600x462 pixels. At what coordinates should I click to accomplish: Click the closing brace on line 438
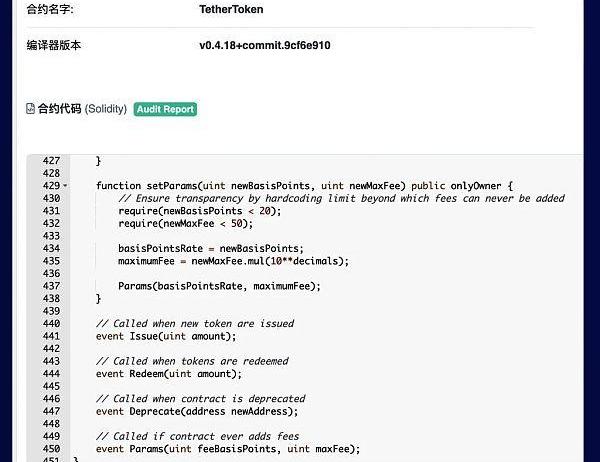[98, 299]
